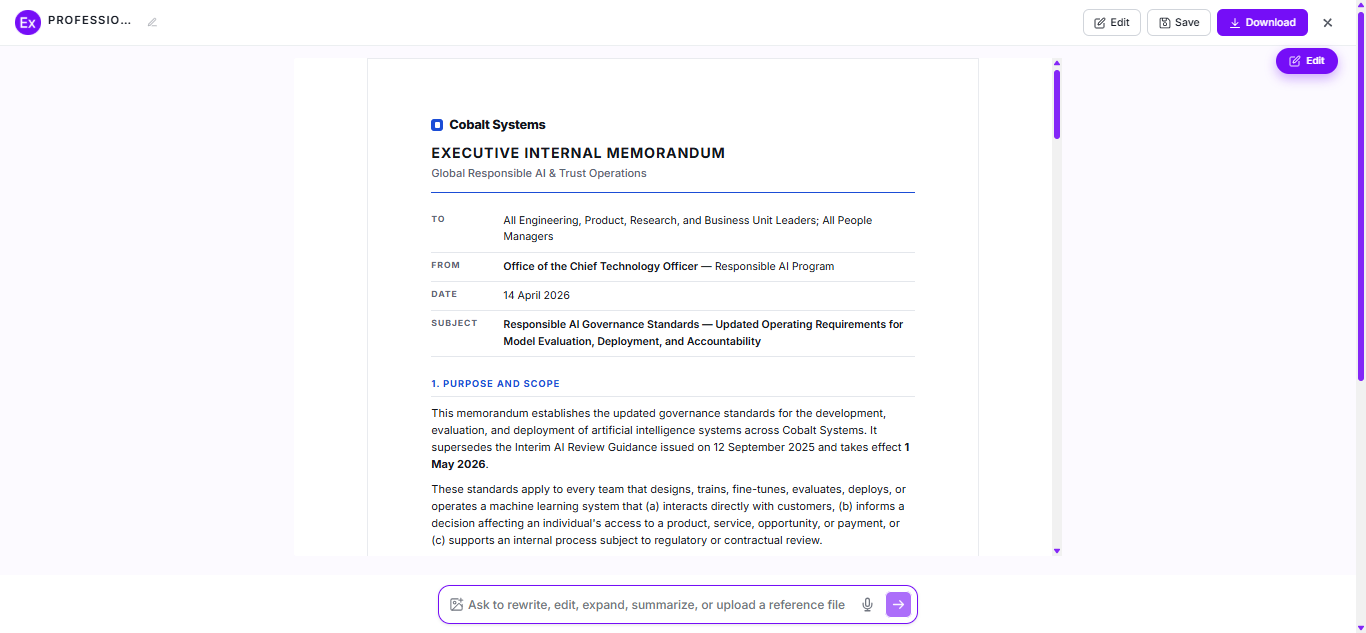This screenshot has width=1366, height=633.
Task: Click the document scrollbar thumb
Action: click(1056, 104)
